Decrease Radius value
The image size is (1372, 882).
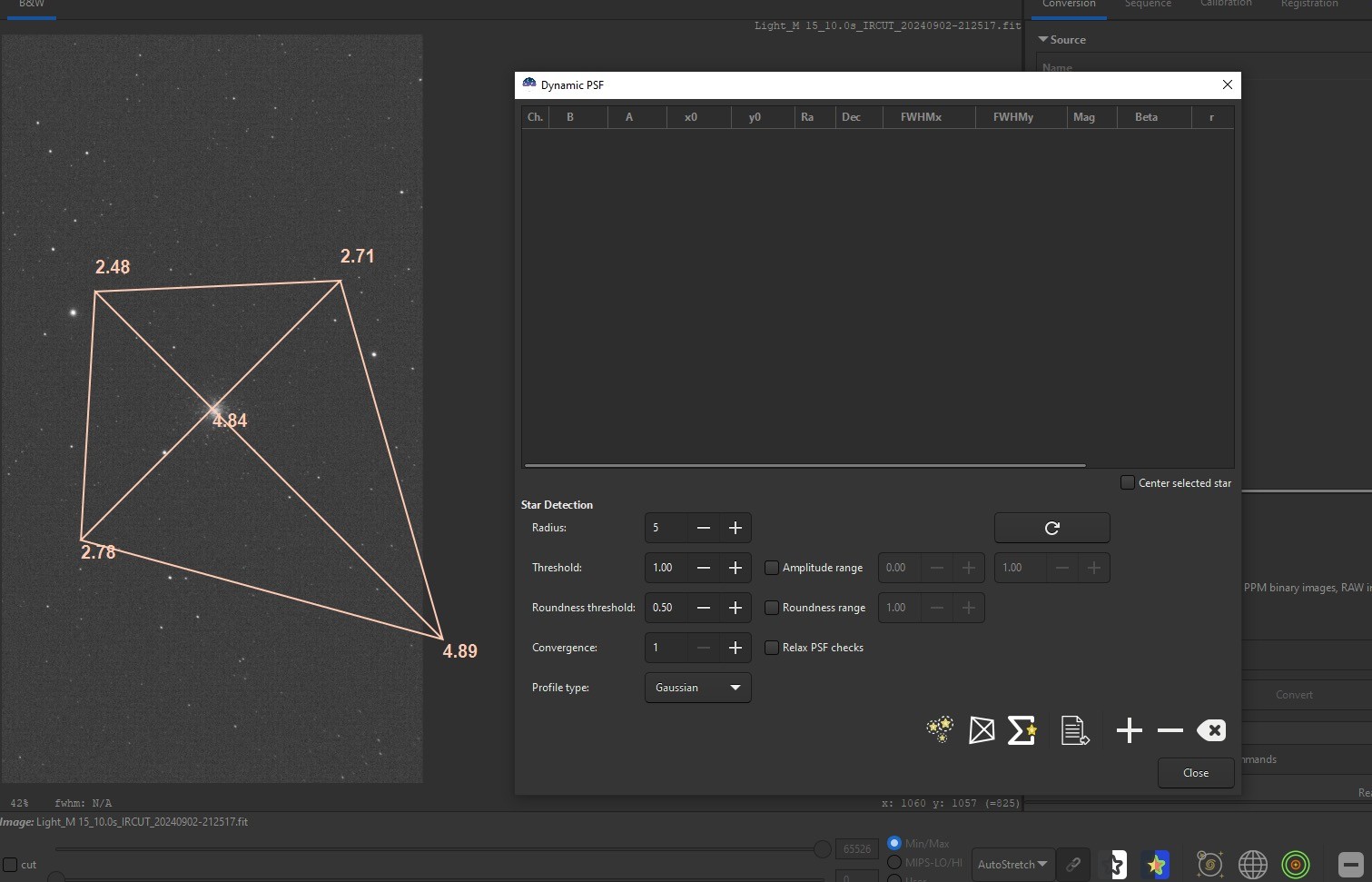(704, 528)
